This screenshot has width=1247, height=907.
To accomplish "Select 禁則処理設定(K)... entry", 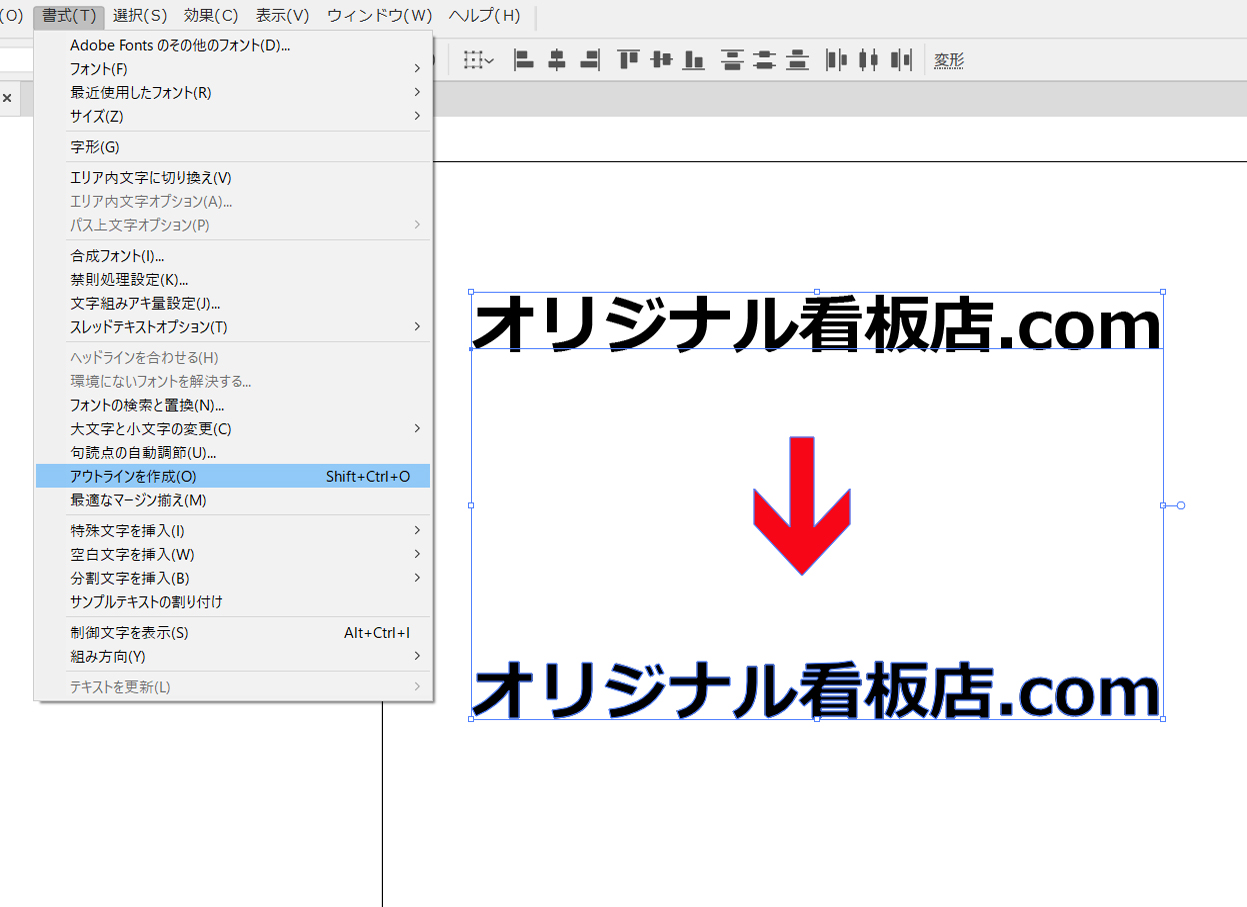I will [232, 280].
